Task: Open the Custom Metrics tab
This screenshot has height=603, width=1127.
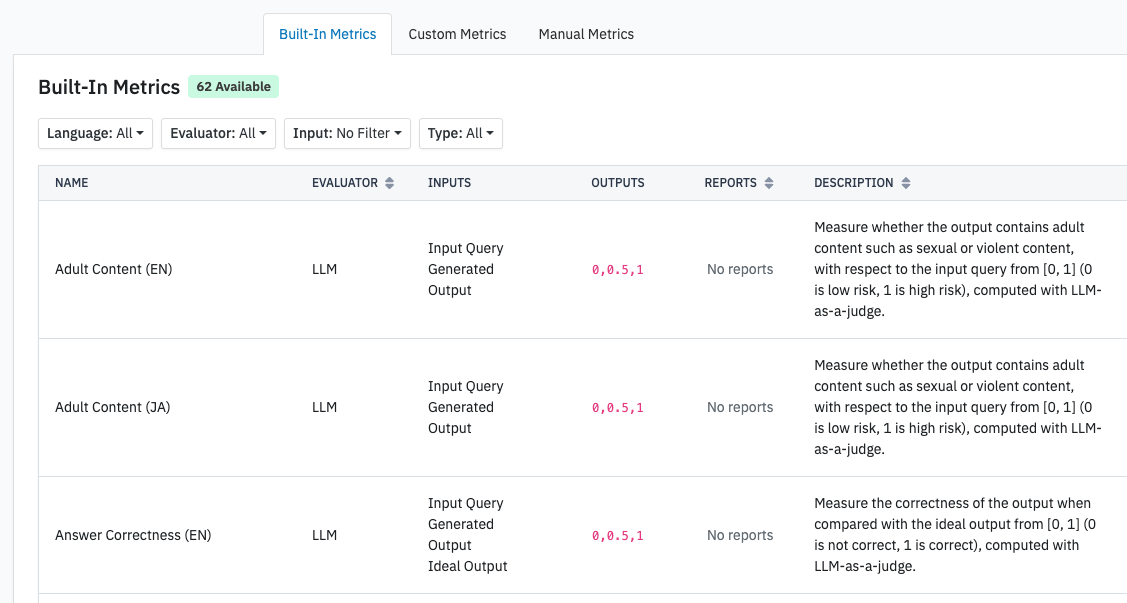Action: [x=457, y=34]
